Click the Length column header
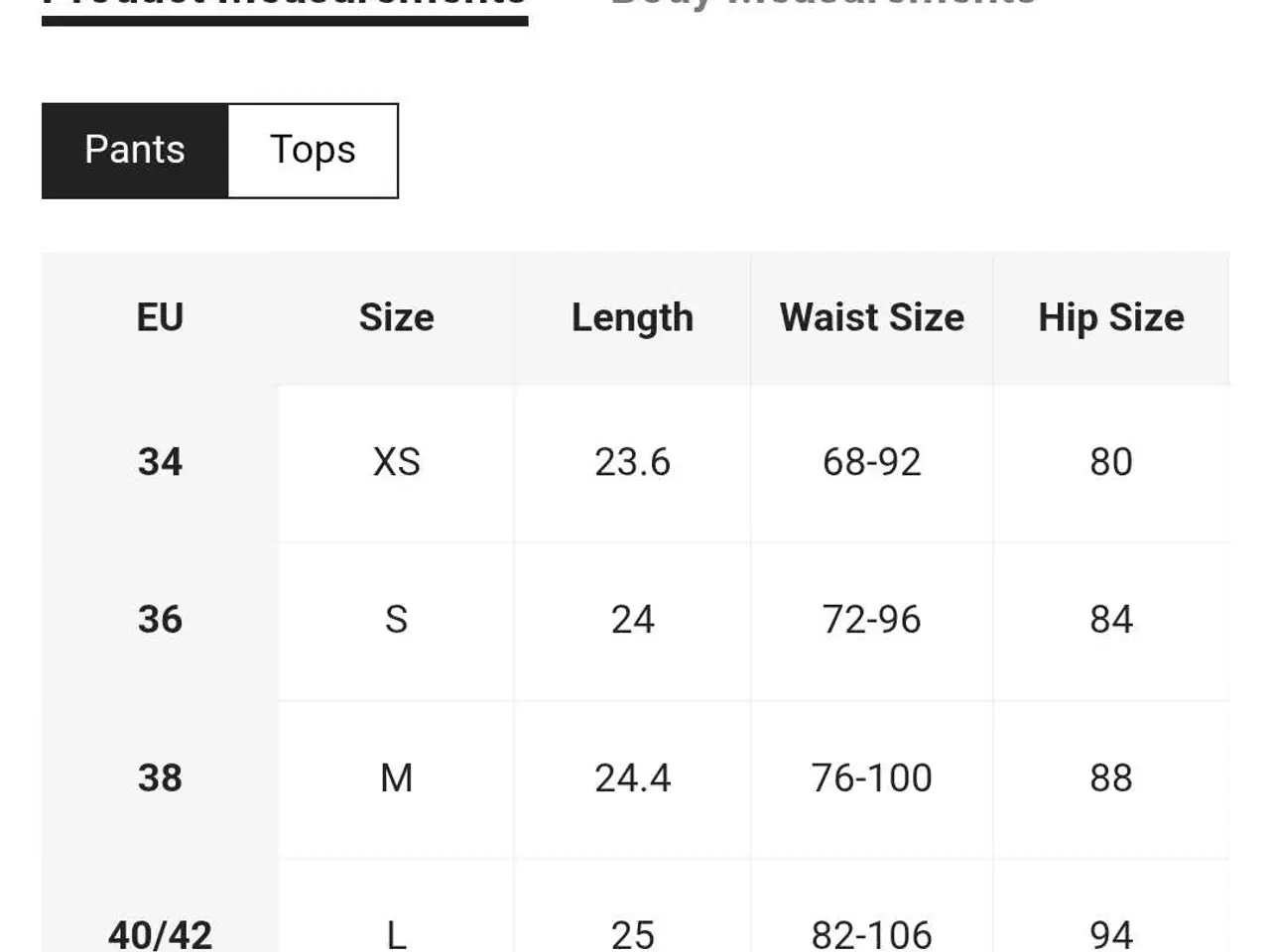This screenshot has height=952, width=1270. tap(632, 318)
